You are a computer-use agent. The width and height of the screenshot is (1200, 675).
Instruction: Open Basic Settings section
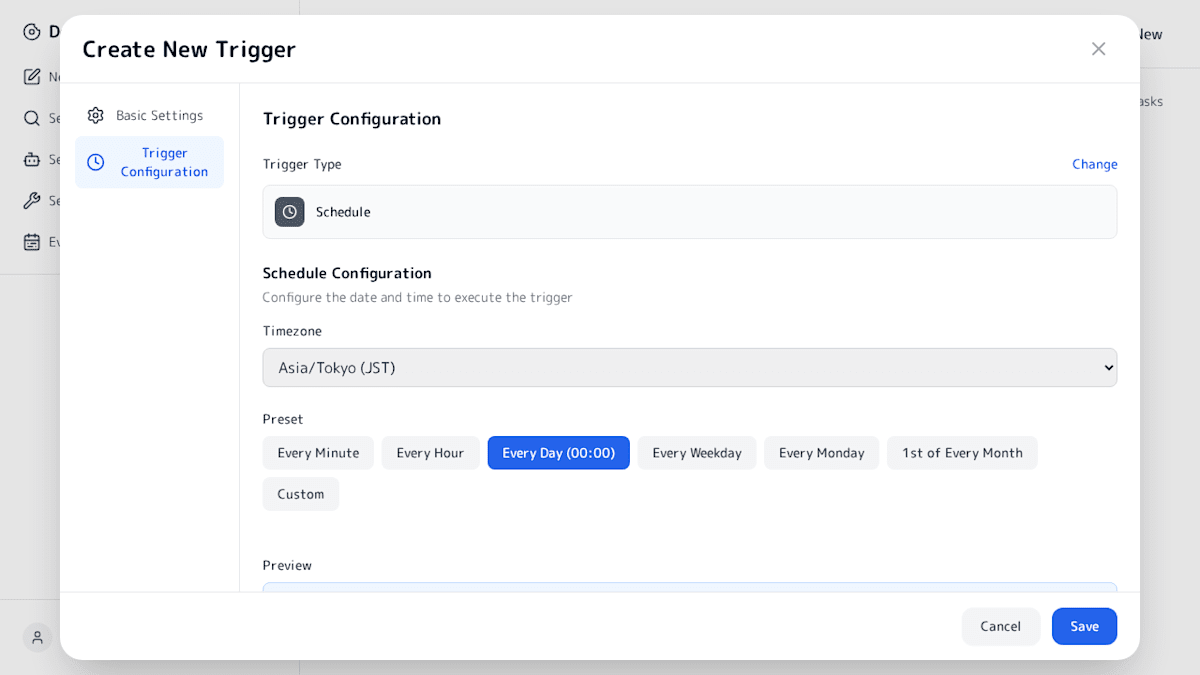pyautogui.click(x=149, y=115)
